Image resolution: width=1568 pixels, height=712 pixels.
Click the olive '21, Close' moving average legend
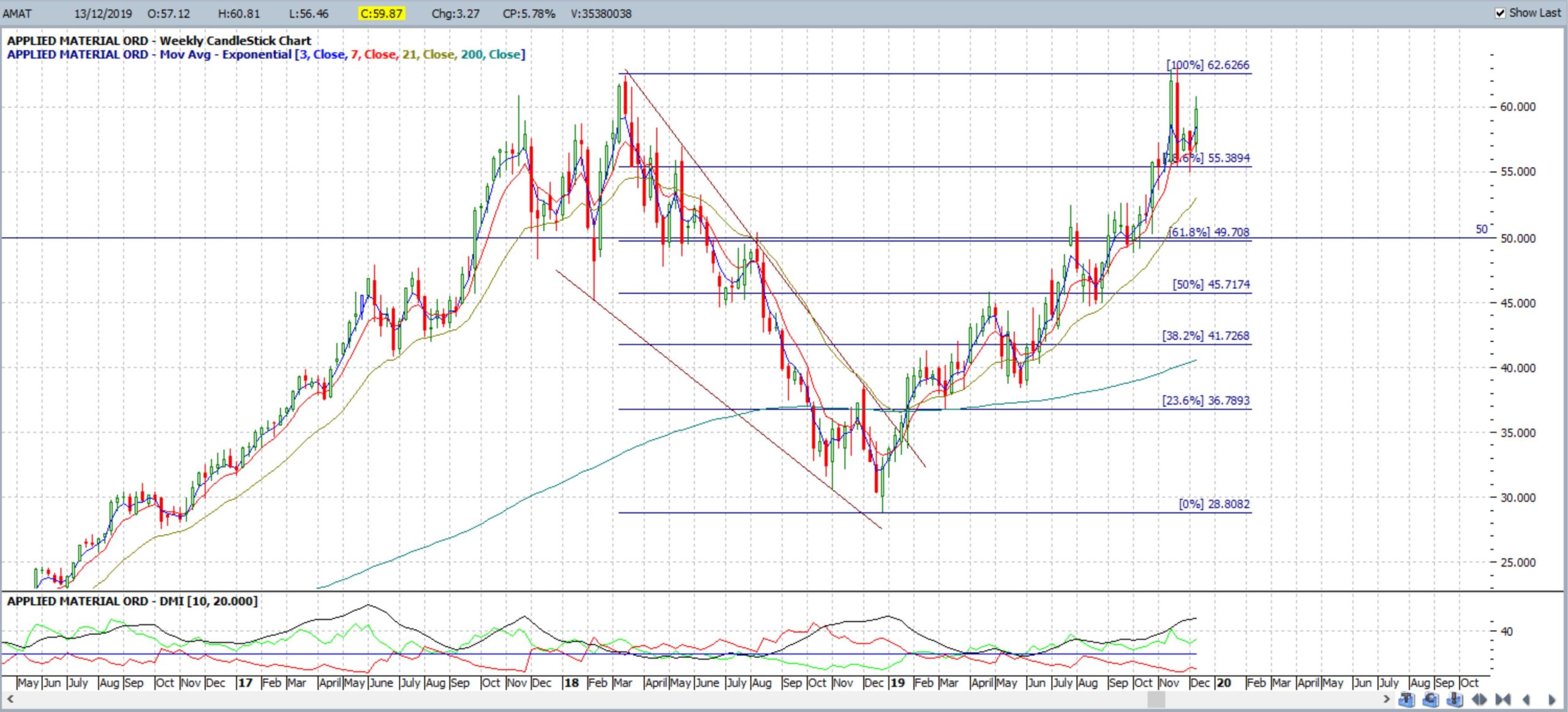coord(429,54)
